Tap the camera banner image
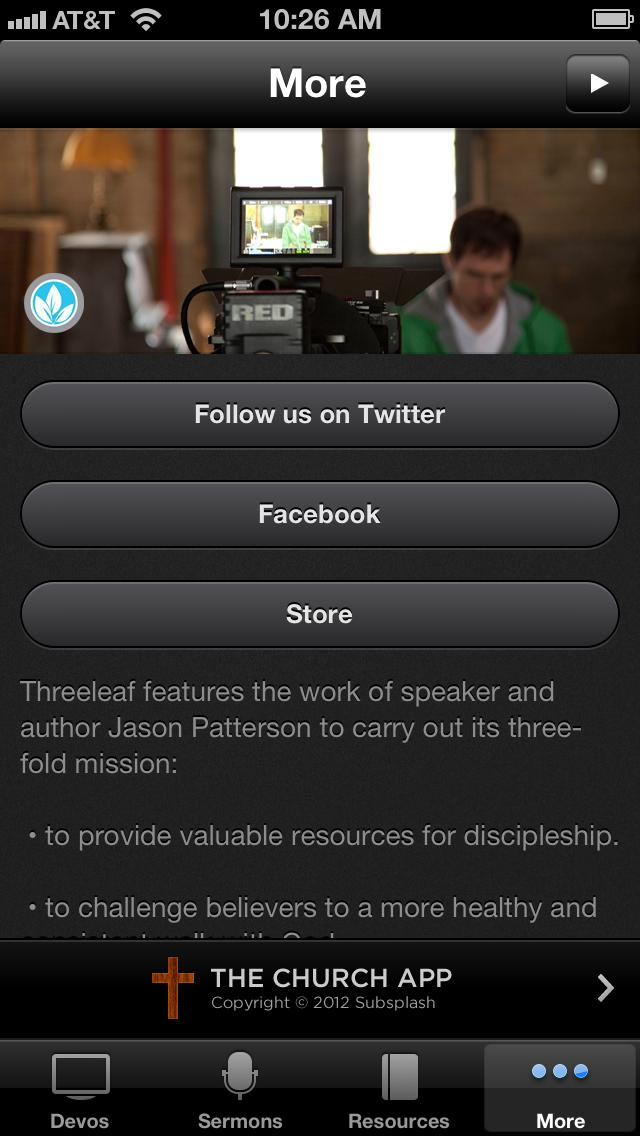This screenshot has height=1136, width=640. [x=320, y=241]
